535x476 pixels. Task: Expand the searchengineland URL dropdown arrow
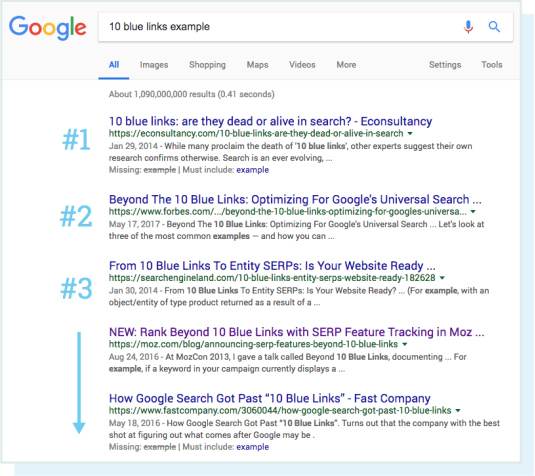tap(442, 278)
